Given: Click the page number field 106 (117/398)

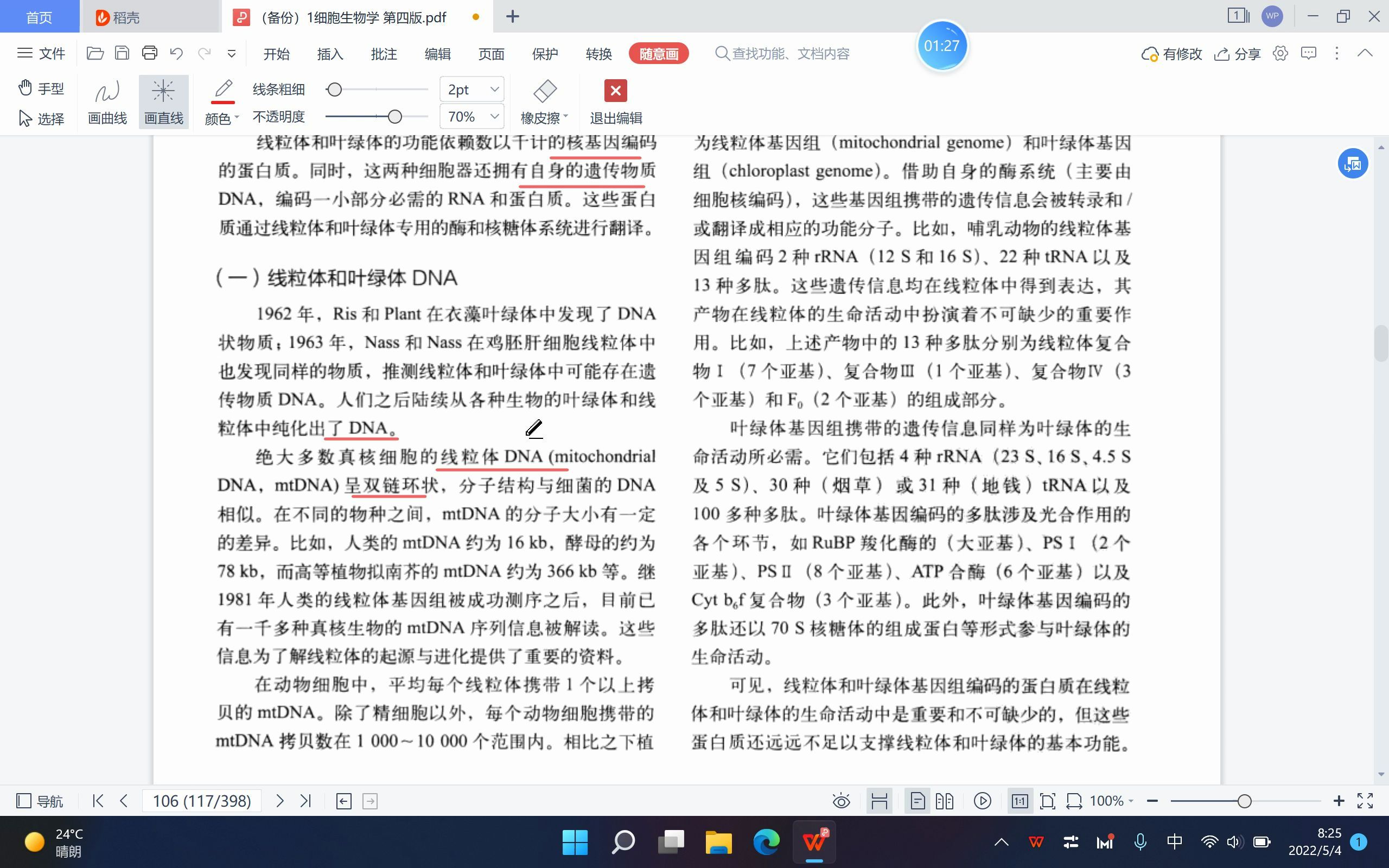Looking at the screenshot, I should [x=202, y=801].
